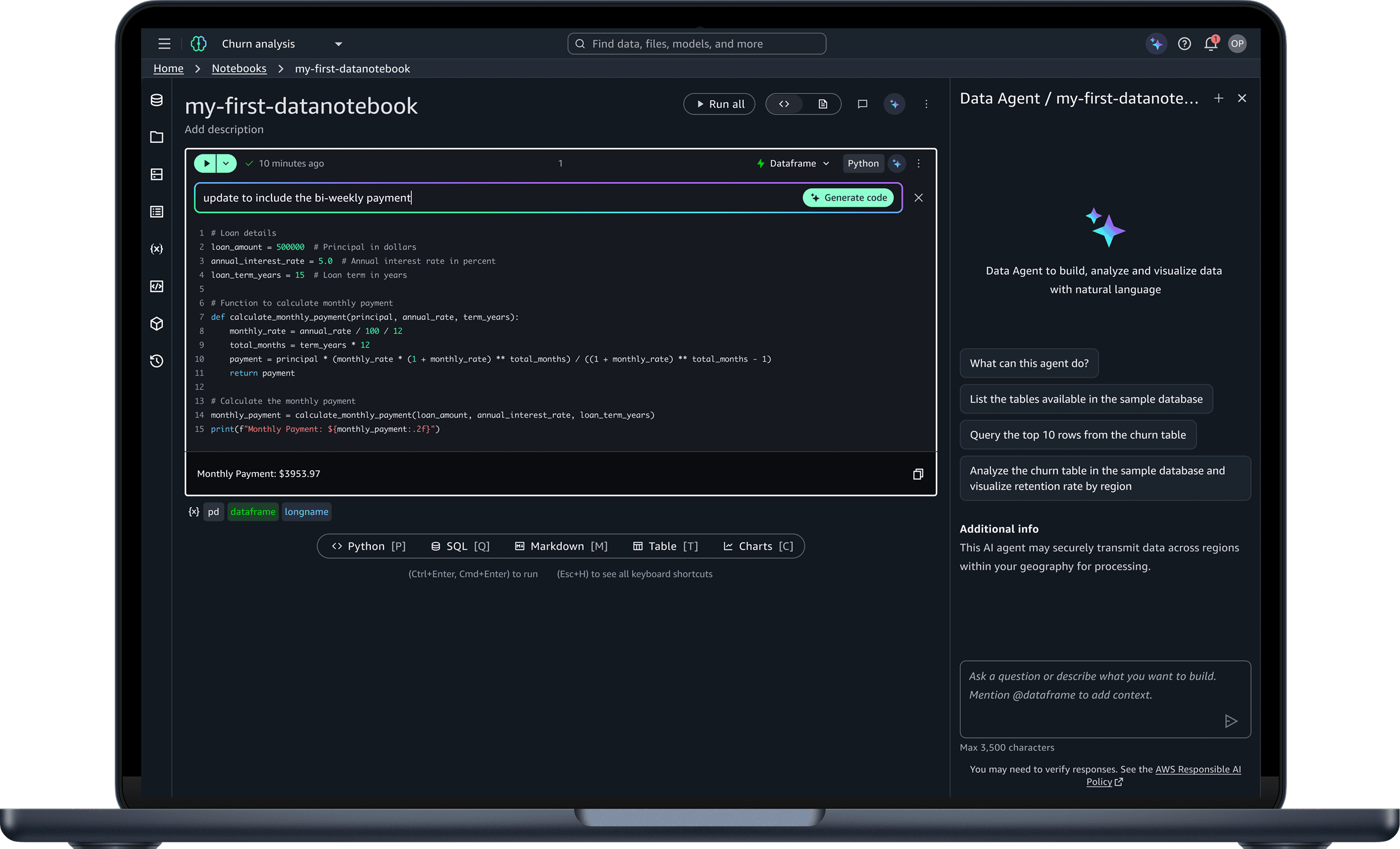Select 'Query the top 10 rows' suggestion
This screenshot has height=849, width=1400.
(x=1078, y=435)
